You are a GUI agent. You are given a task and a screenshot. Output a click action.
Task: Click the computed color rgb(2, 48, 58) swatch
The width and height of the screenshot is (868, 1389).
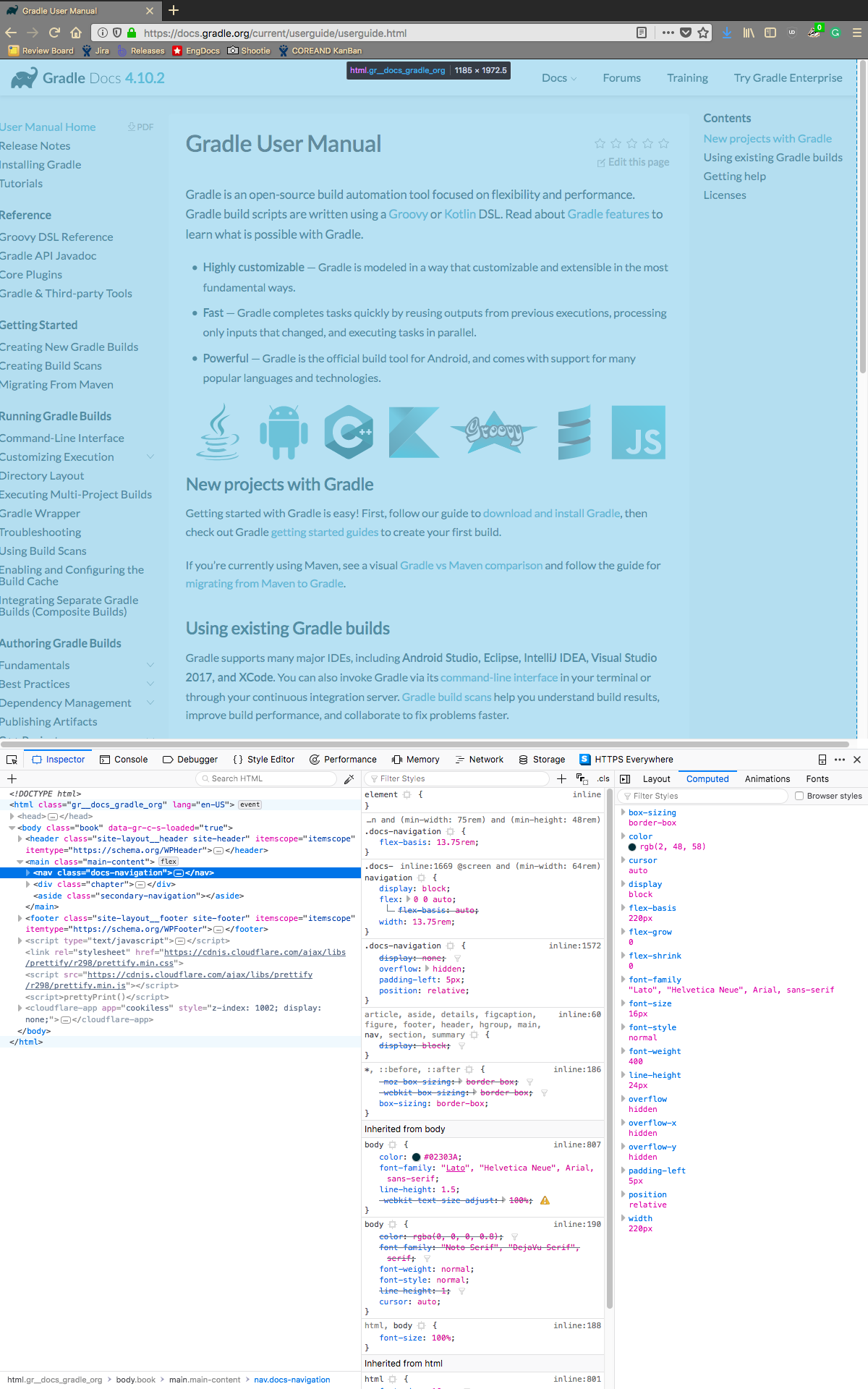632,847
